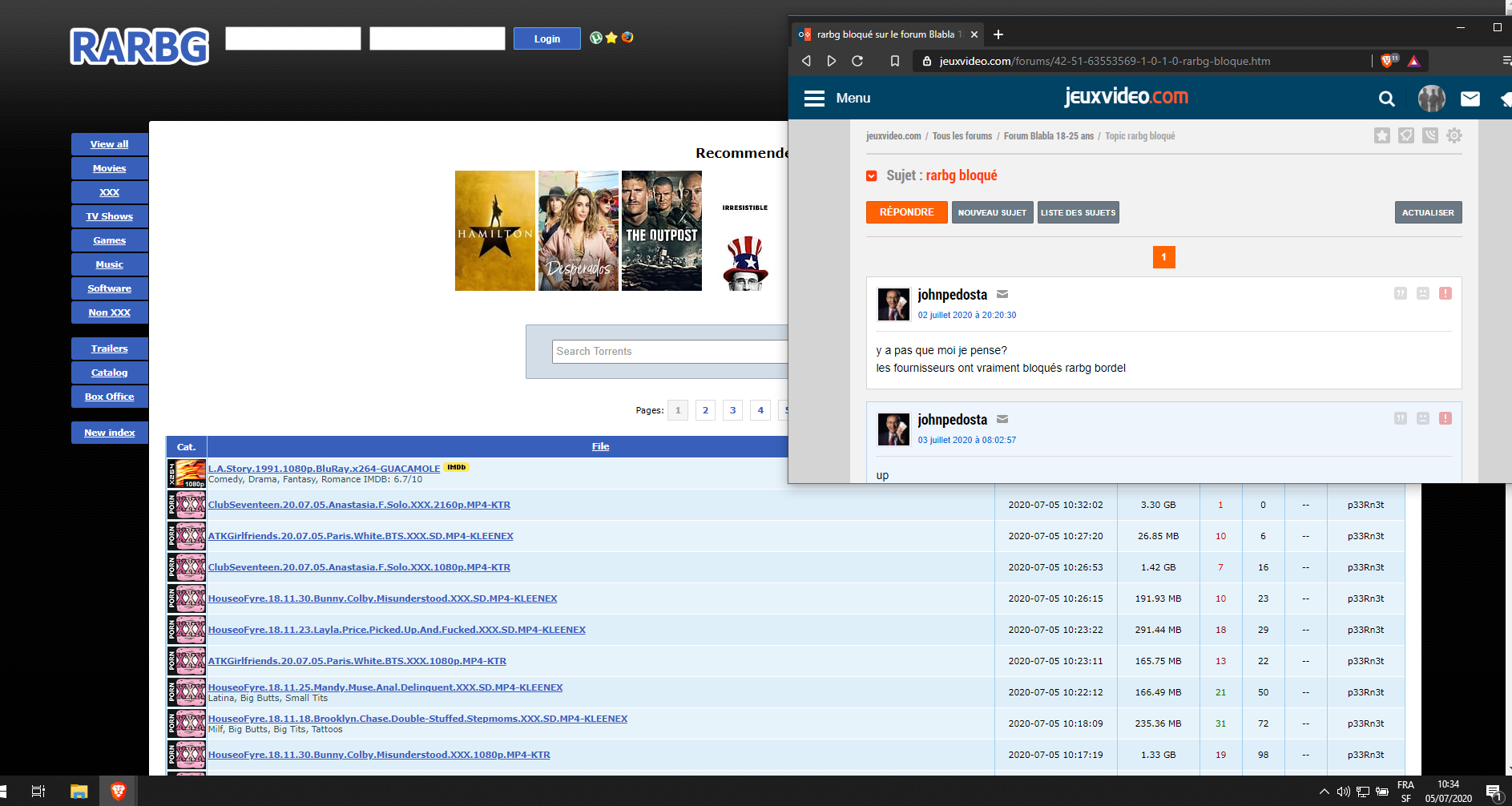Click the browser address bar URL
1512x806 pixels.
[x=1105, y=61]
